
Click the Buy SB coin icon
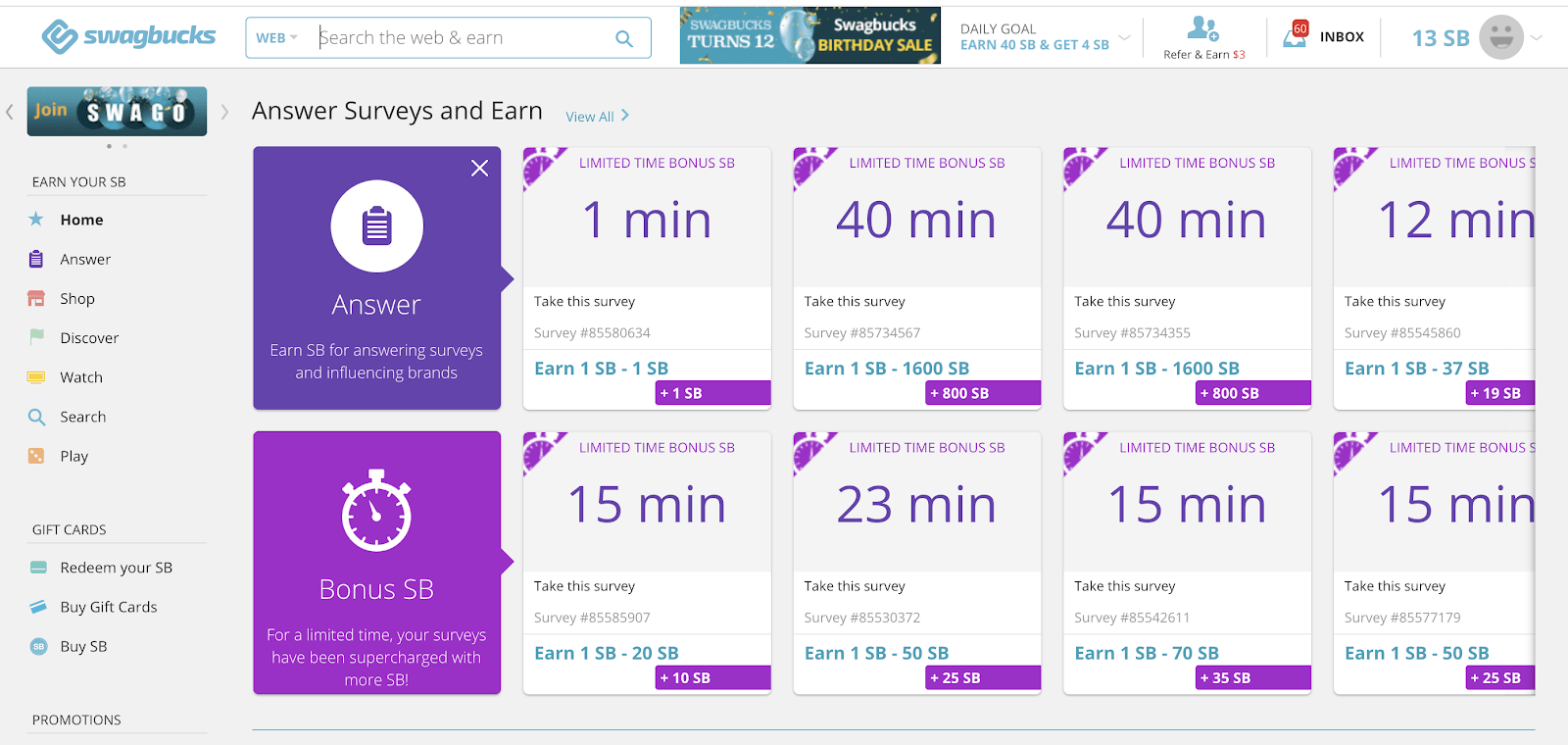(x=38, y=646)
